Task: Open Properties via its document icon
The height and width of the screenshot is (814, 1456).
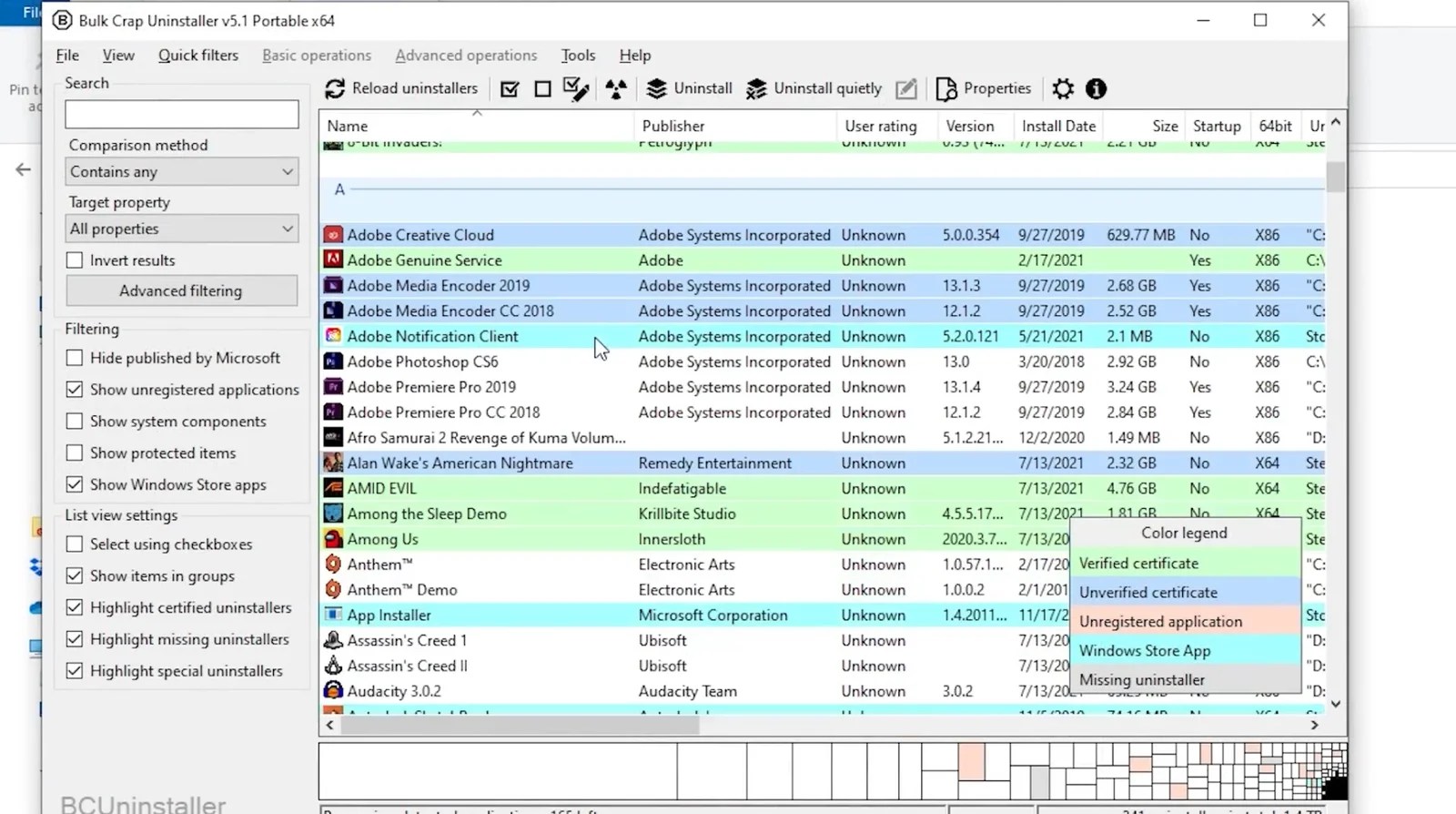Action: (x=946, y=88)
